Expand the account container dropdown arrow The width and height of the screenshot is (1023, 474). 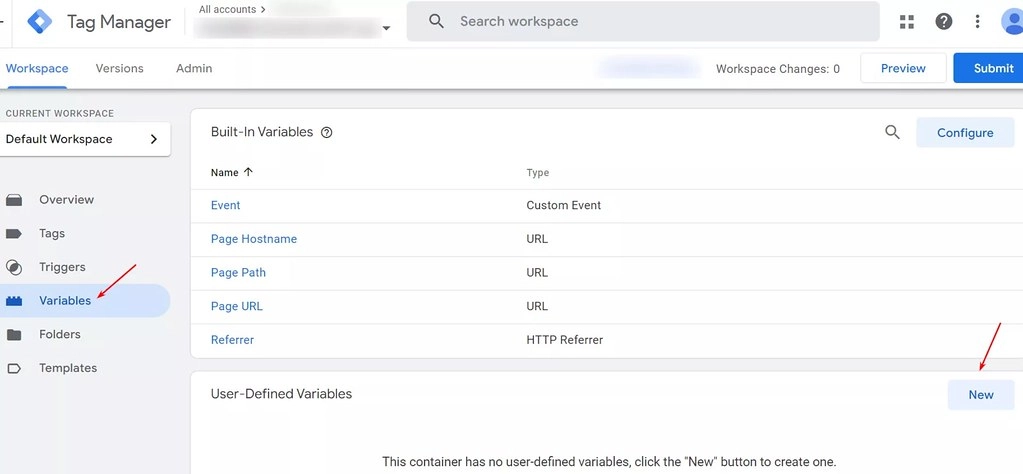click(x=386, y=29)
